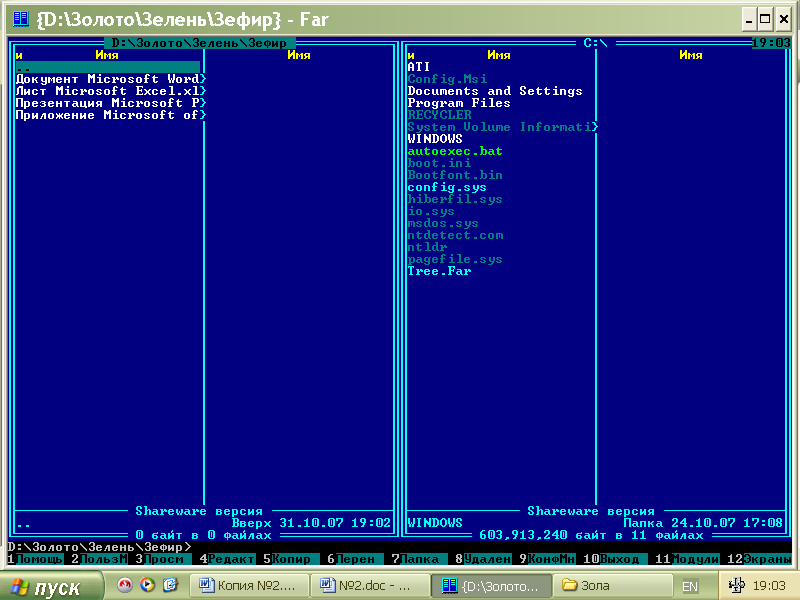
Task: Click left panel status 0 байт в 0 файлах
Action: coord(204,535)
